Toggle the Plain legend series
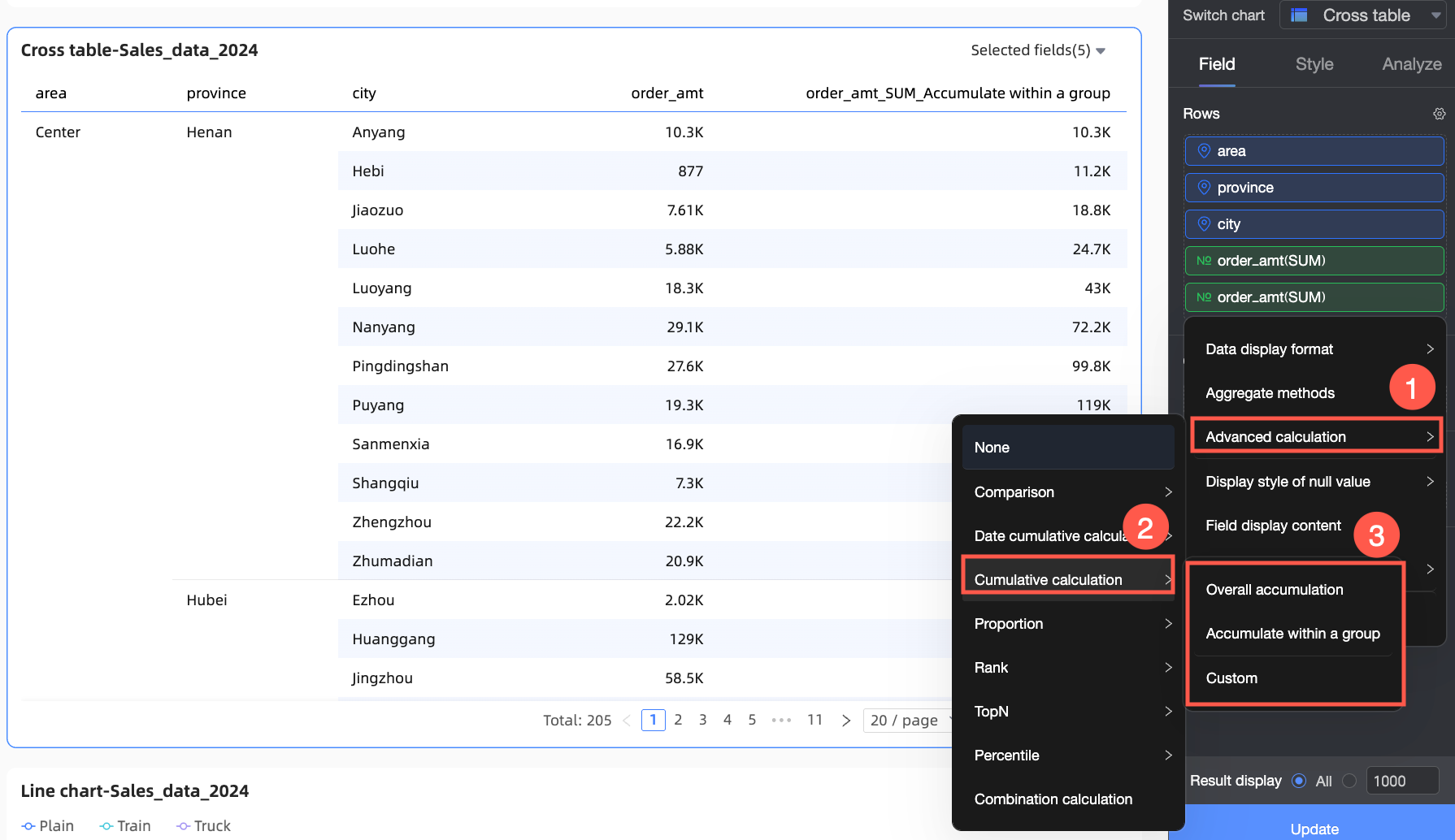The width and height of the screenshot is (1455, 840). pos(48,826)
